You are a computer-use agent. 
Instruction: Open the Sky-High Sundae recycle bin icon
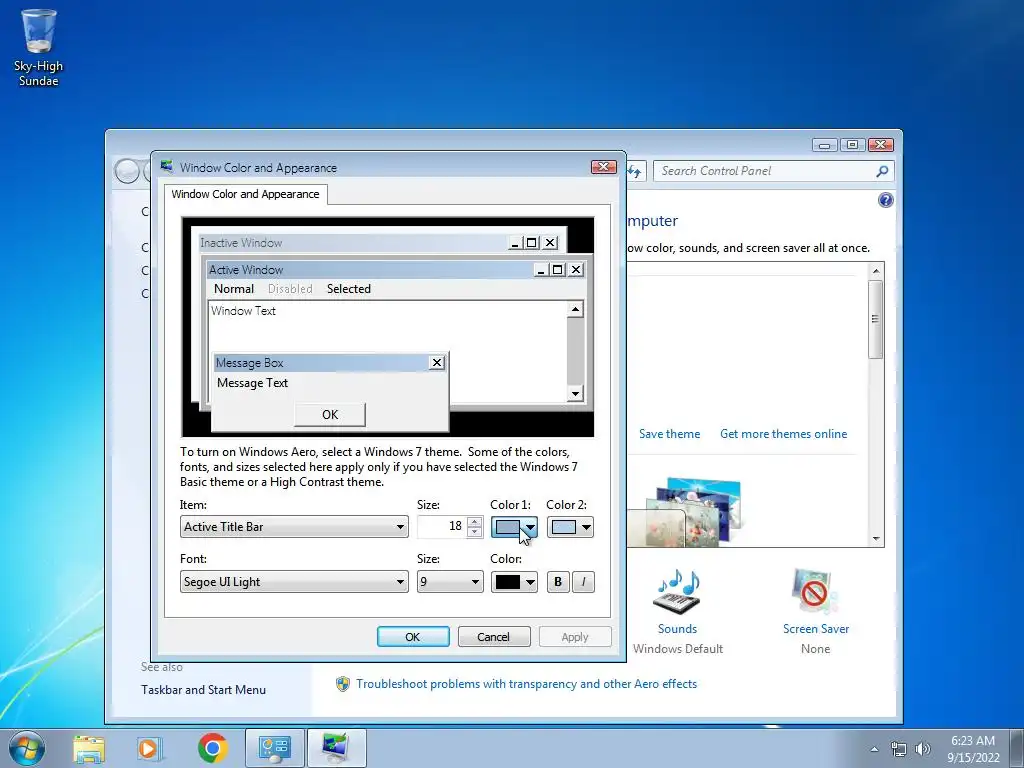[x=39, y=47]
